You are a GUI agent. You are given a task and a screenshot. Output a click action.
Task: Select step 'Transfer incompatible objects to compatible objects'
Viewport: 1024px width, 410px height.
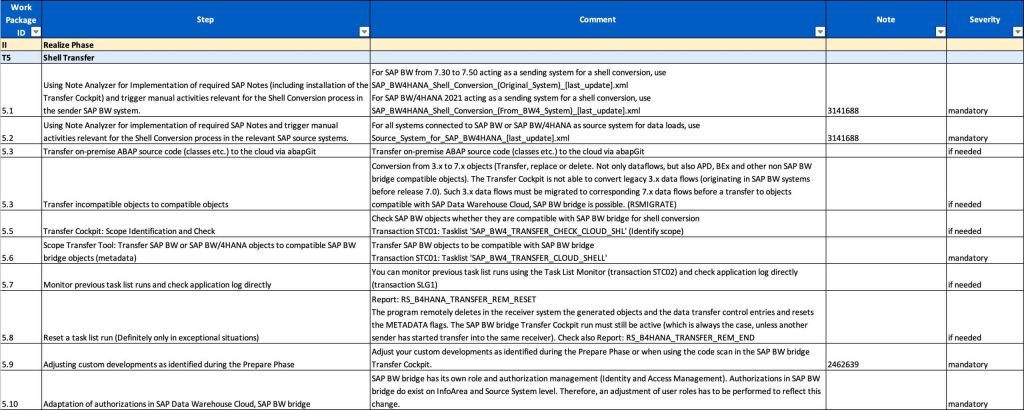click(x=206, y=184)
